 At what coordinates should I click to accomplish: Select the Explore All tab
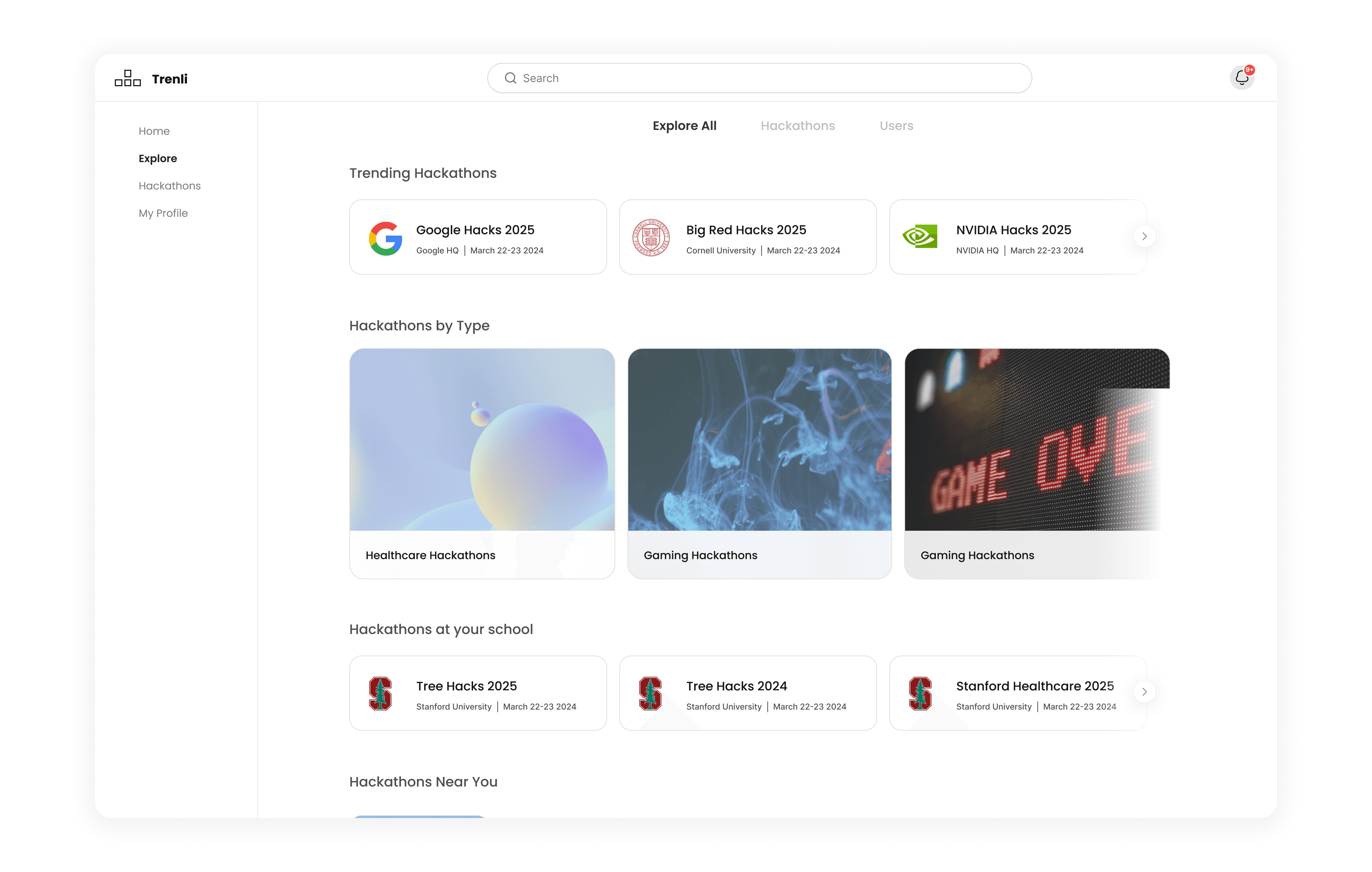[684, 126]
